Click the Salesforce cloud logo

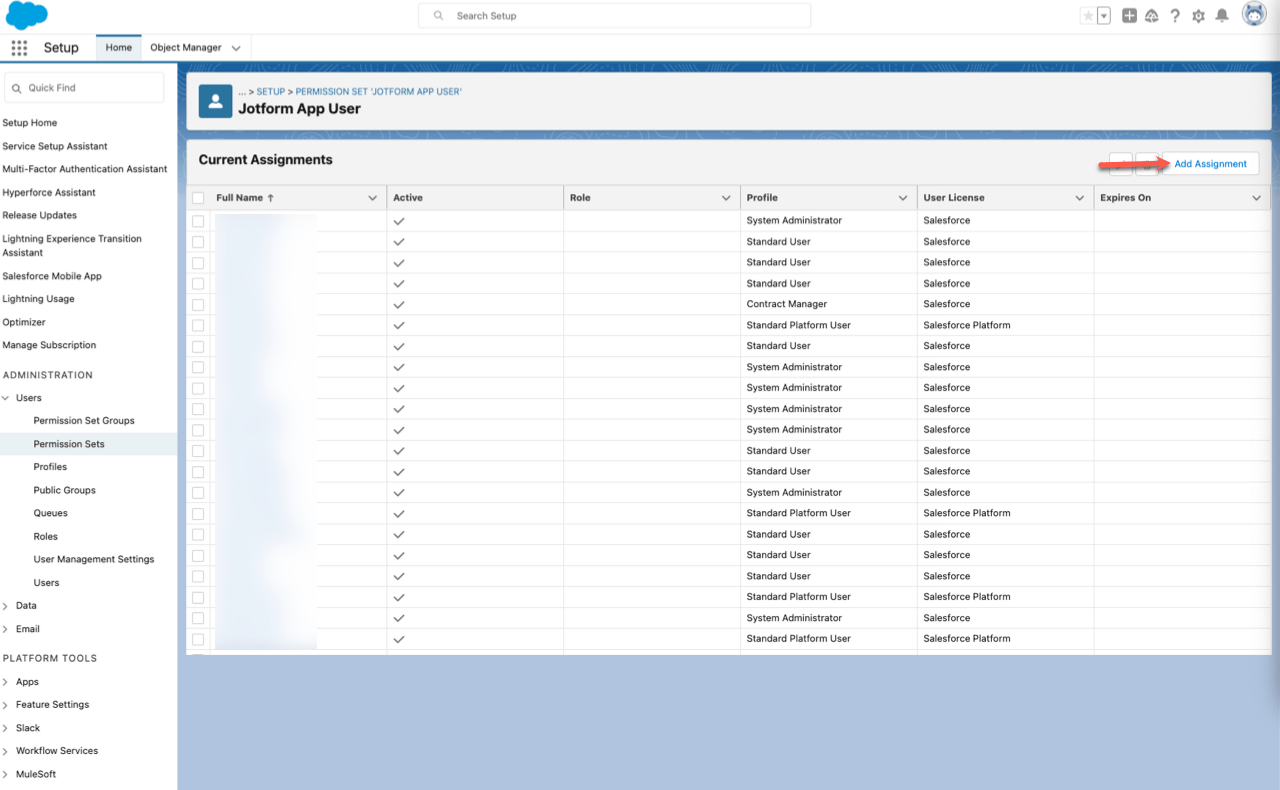pos(26,16)
